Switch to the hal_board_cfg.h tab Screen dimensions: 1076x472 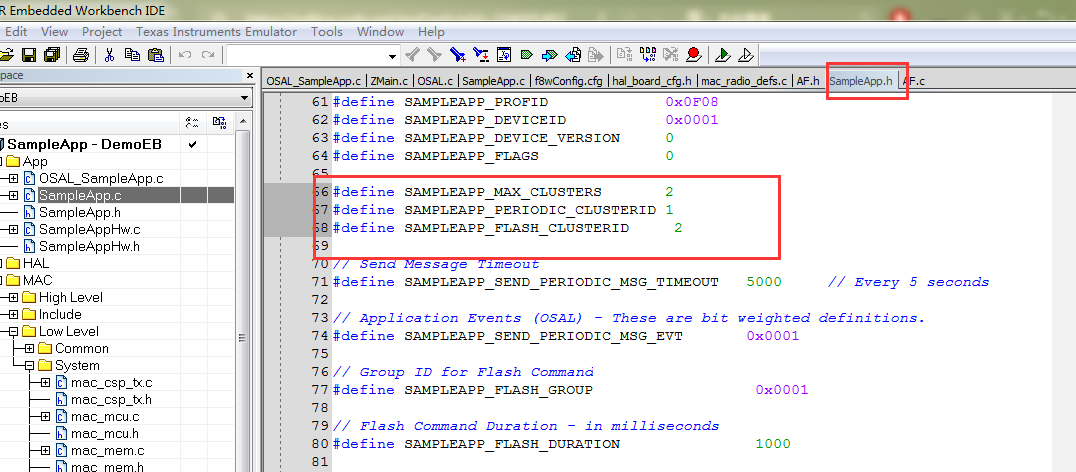651,81
